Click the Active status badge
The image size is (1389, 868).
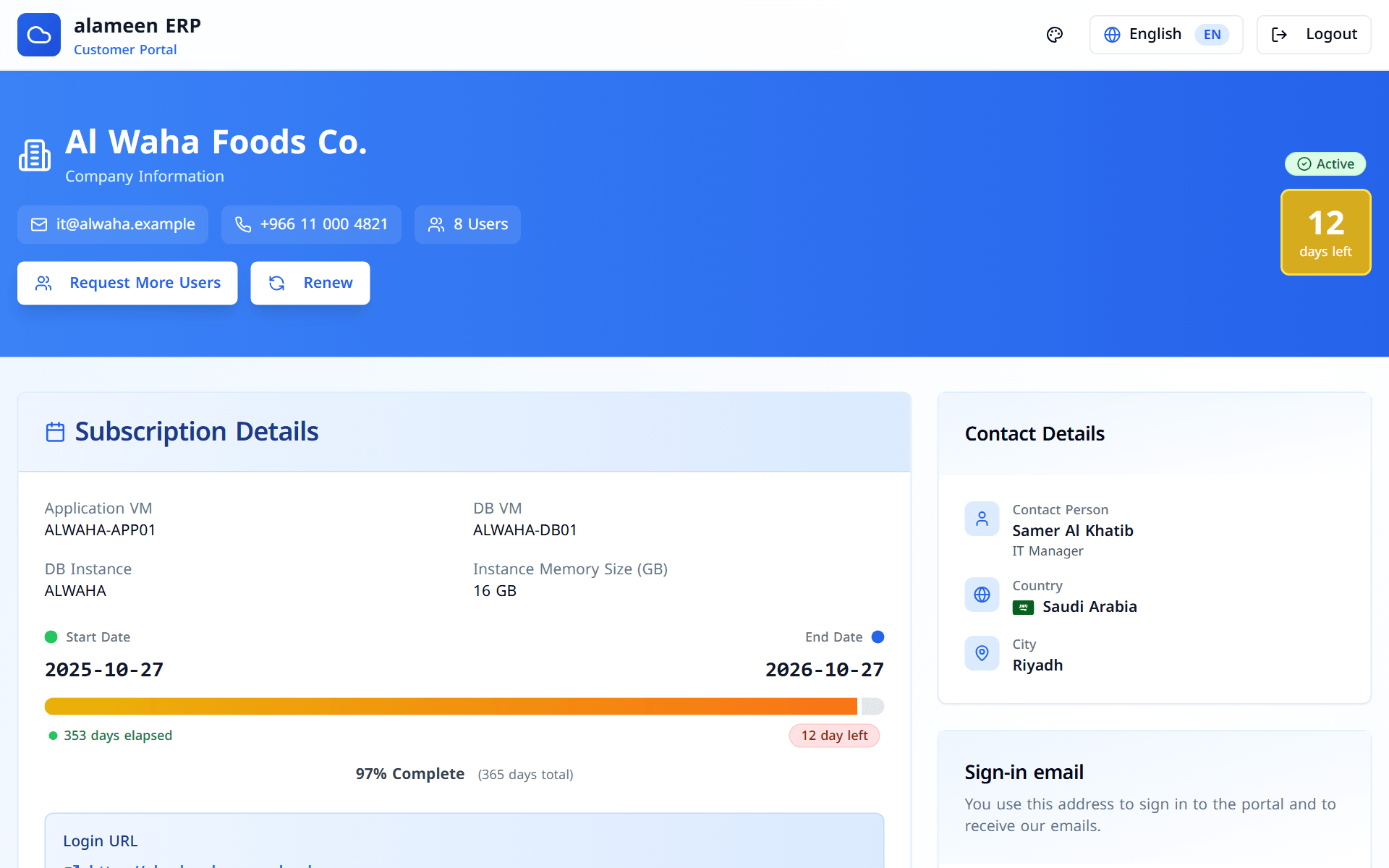point(1325,164)
